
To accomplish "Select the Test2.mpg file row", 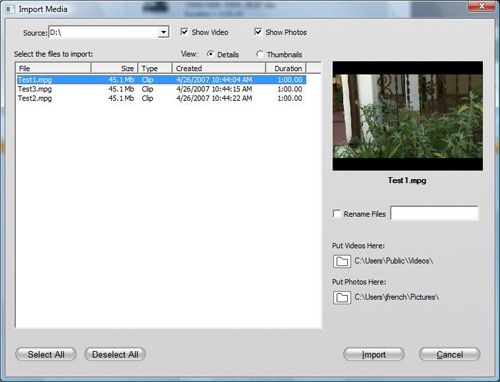I will point(161,98).
